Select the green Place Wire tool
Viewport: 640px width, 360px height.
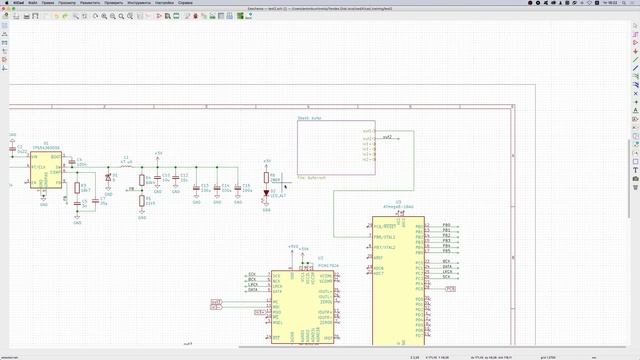pos(636,60)
